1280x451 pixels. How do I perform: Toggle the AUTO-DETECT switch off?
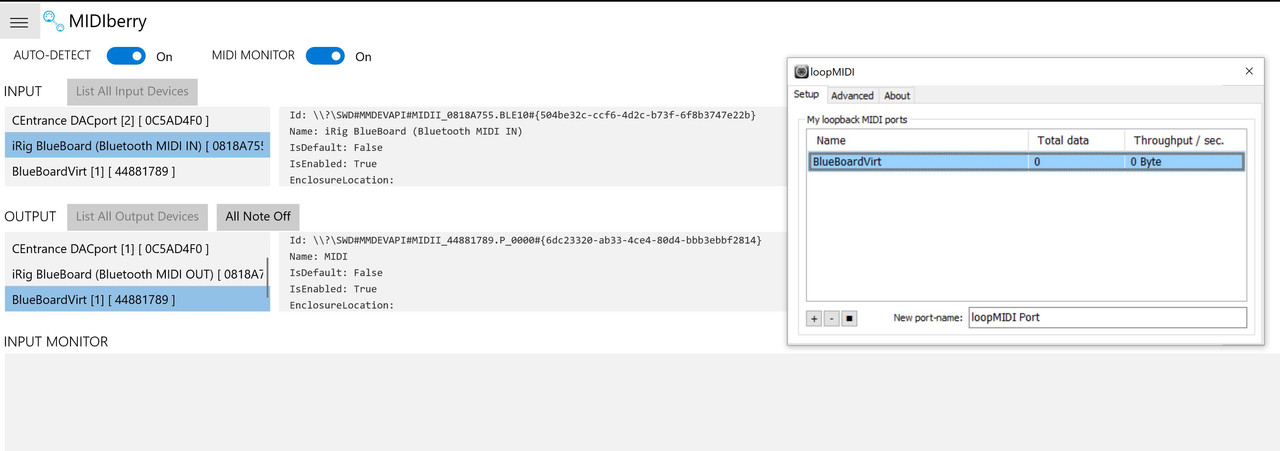126,56
